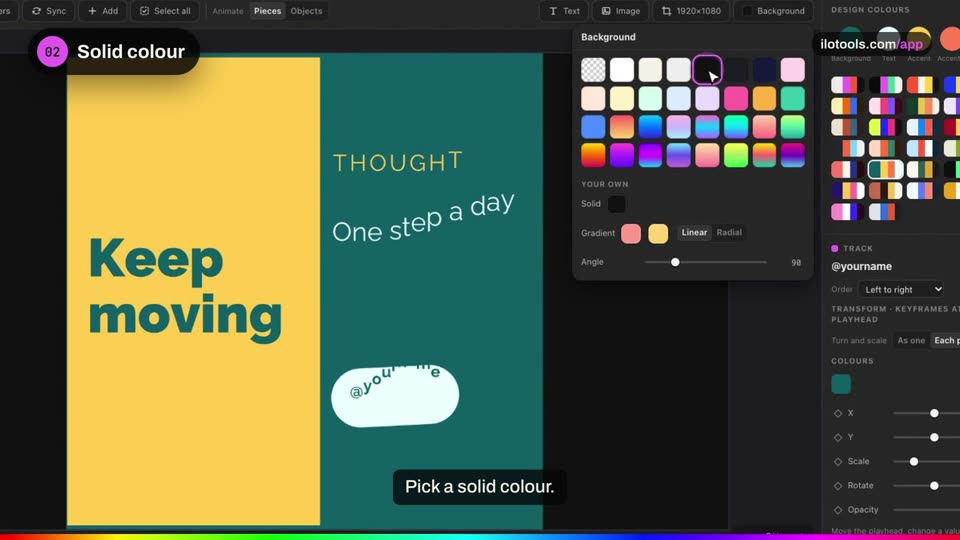Screen dimensions: 960x540
Task: Open the Order dropdown showing Left to right
Action: [x=901, y=290]
